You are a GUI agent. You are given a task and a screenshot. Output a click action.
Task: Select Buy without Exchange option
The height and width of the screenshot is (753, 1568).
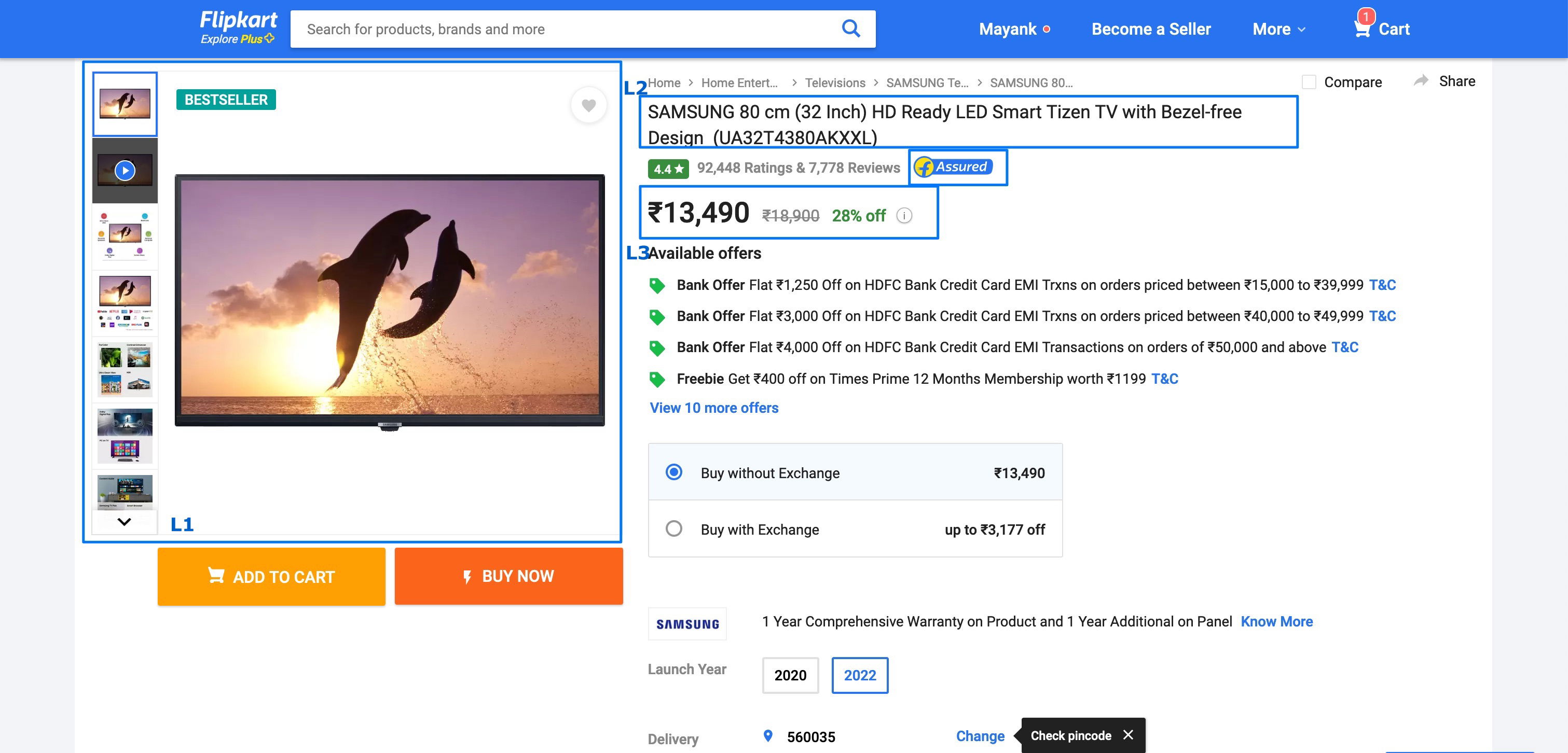coord(674,472)
